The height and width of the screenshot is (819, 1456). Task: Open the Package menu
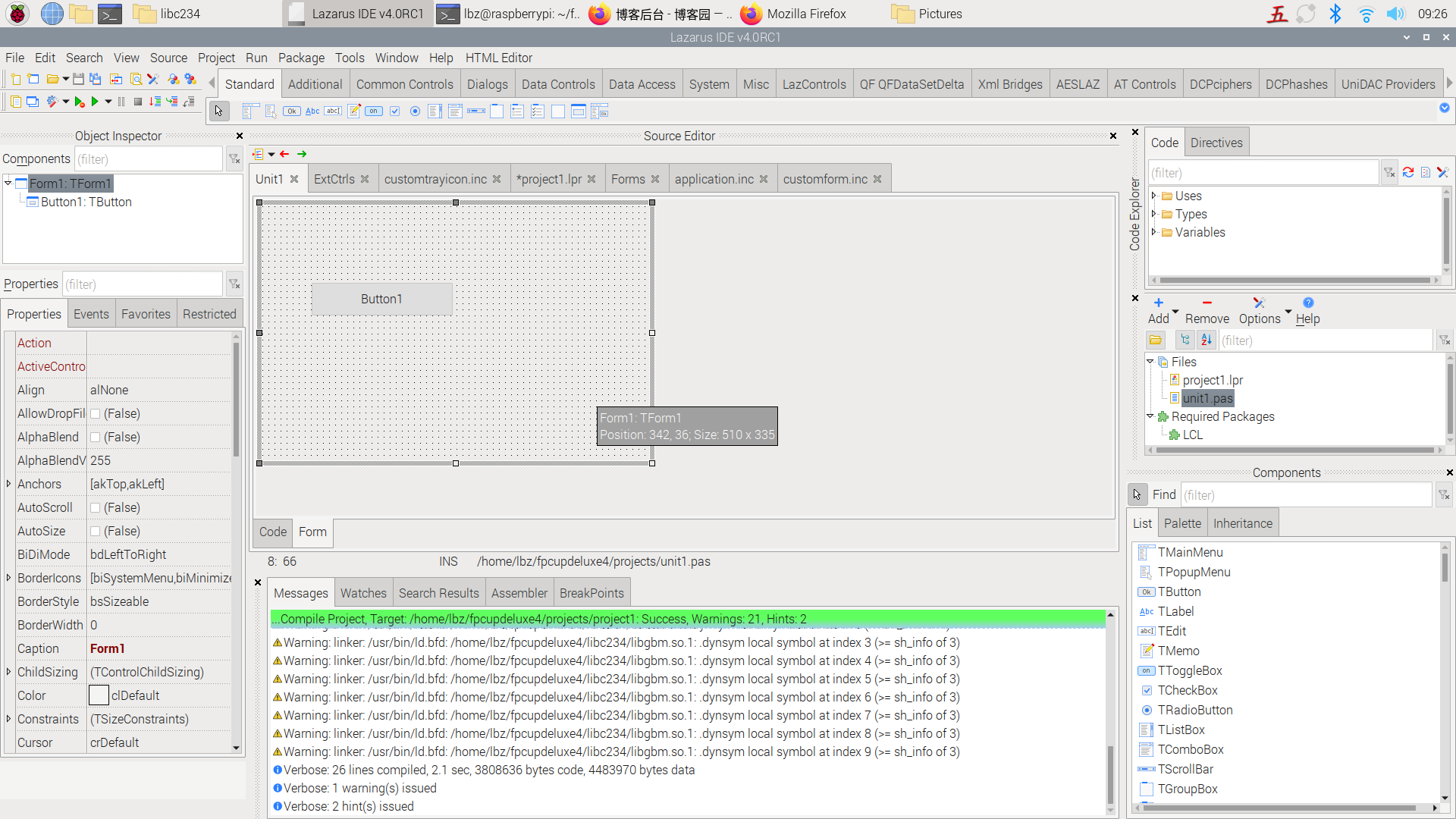(x=300, y=58)
